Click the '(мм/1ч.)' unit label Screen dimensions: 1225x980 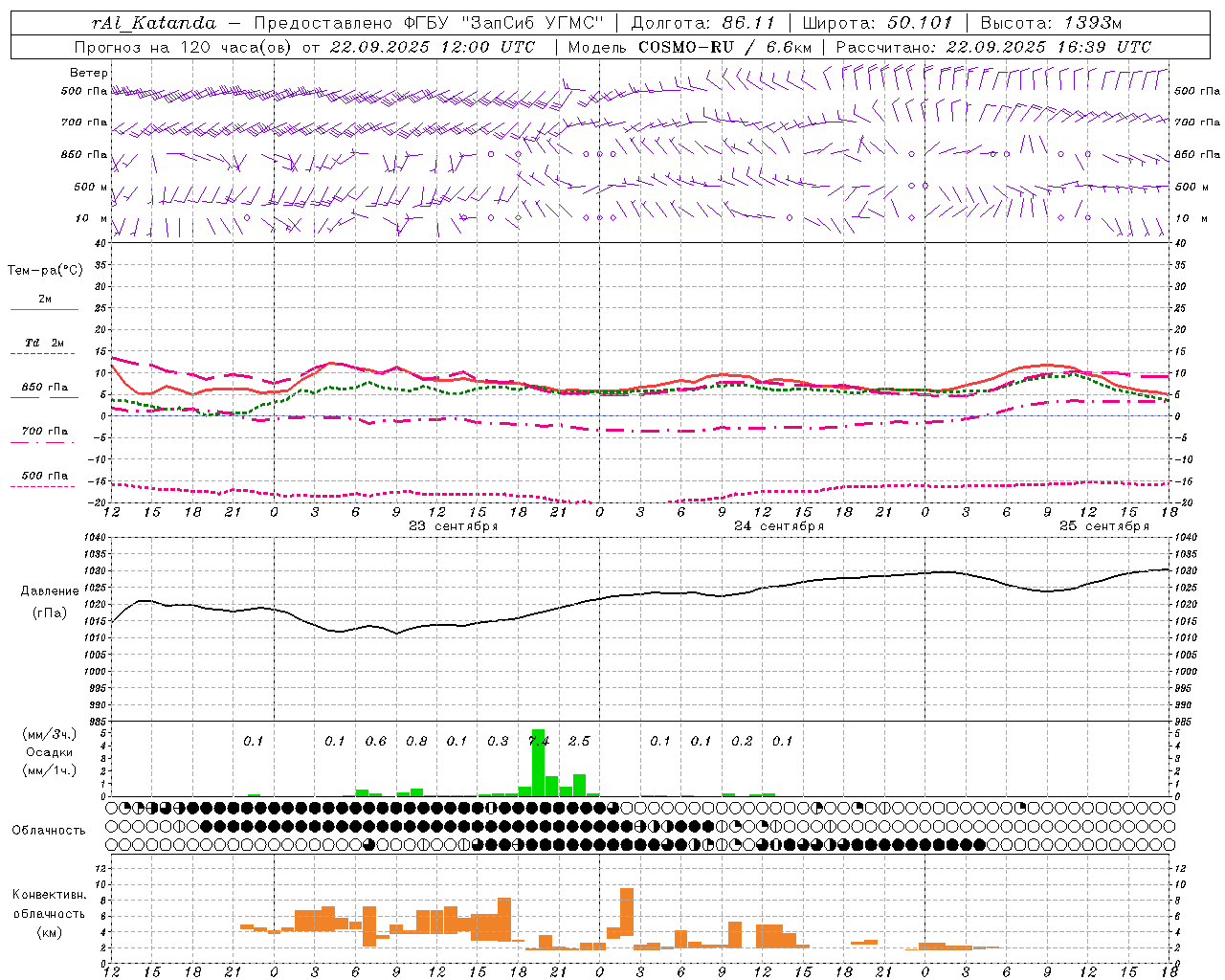(x=49, y=770)
